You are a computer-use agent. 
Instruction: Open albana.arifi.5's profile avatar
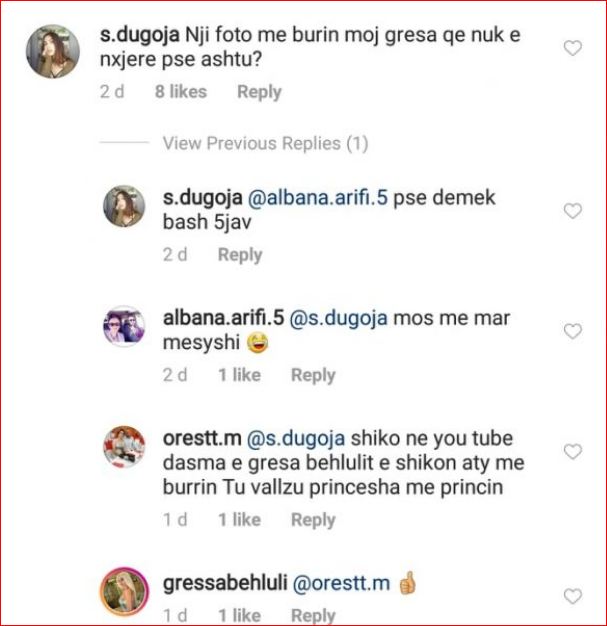coord(124,326)
